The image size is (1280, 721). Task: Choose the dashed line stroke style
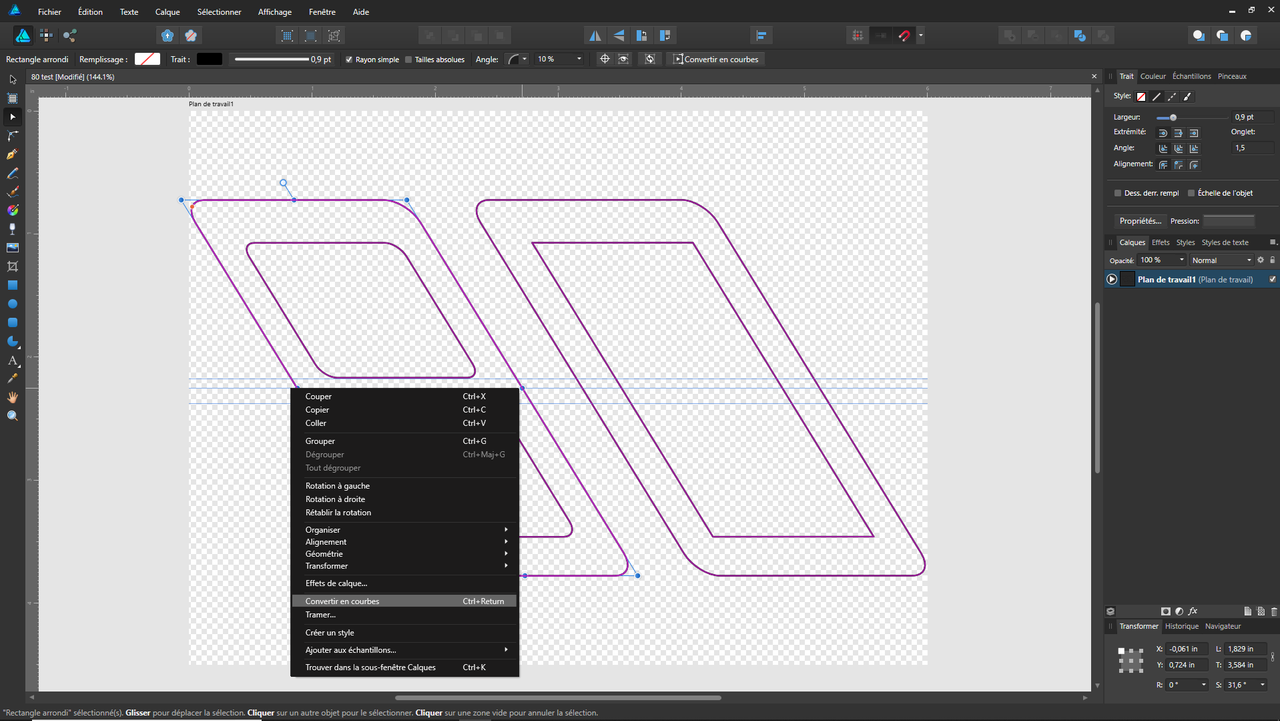tap(1172, 97)
